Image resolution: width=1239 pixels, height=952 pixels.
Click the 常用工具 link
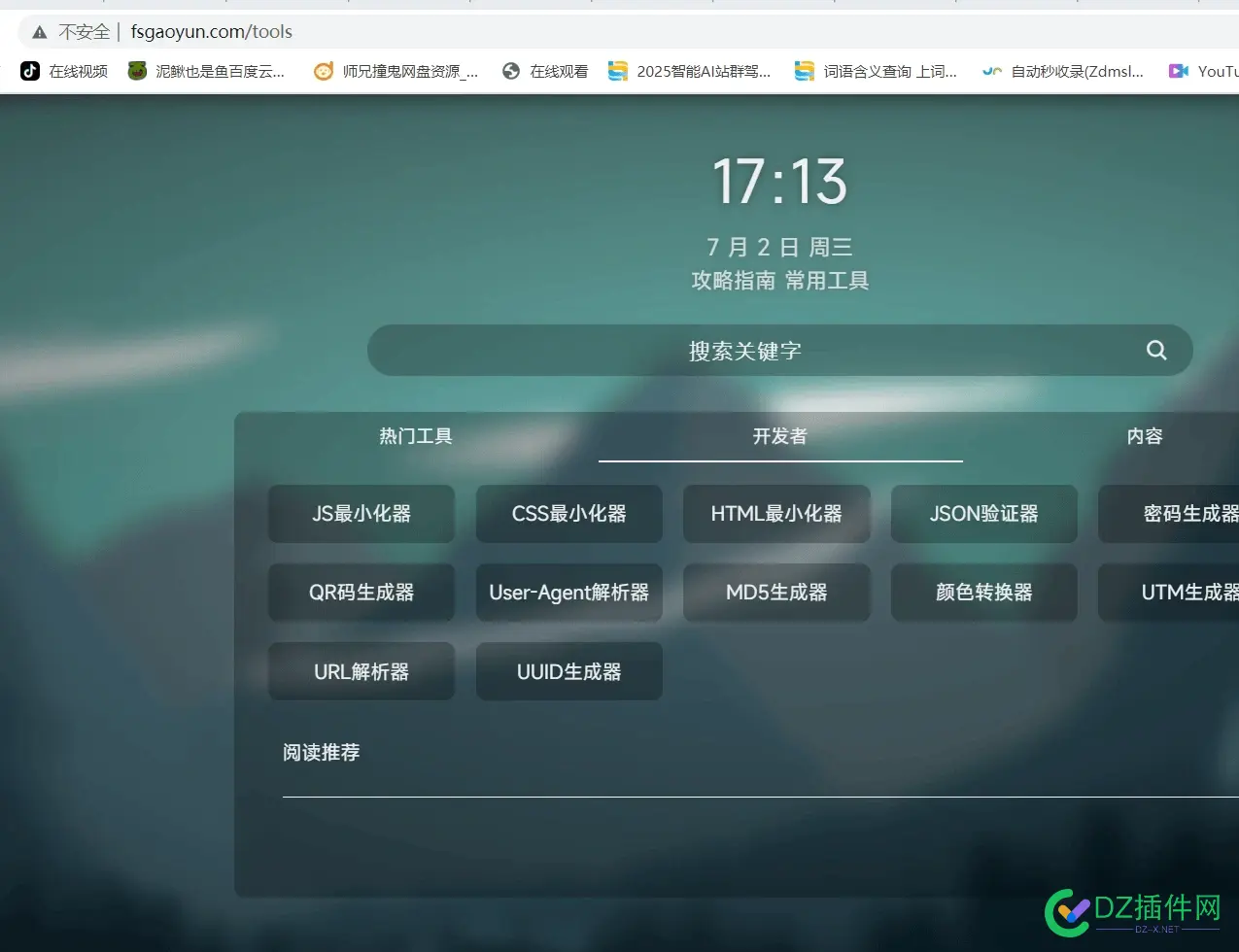827,281
